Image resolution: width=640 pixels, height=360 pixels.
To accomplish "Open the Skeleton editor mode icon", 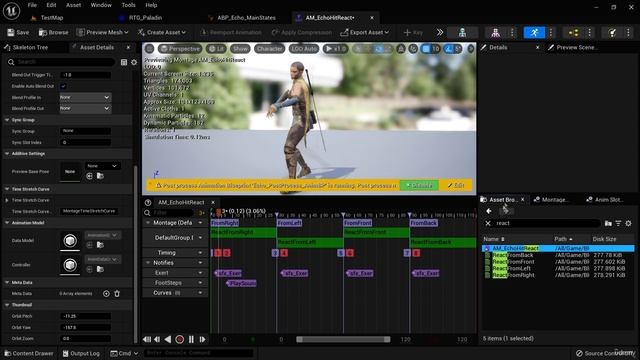I will click(462, 33).
